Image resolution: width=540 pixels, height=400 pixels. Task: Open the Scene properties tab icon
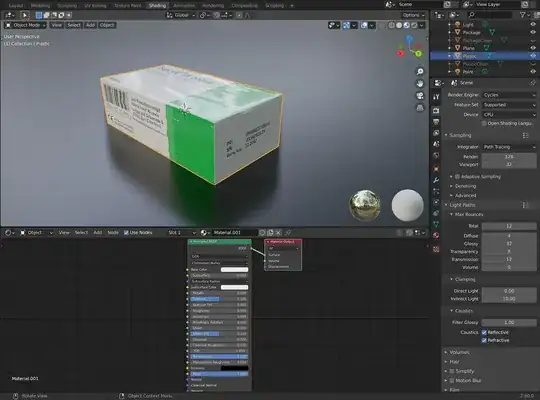click(436, 144)
